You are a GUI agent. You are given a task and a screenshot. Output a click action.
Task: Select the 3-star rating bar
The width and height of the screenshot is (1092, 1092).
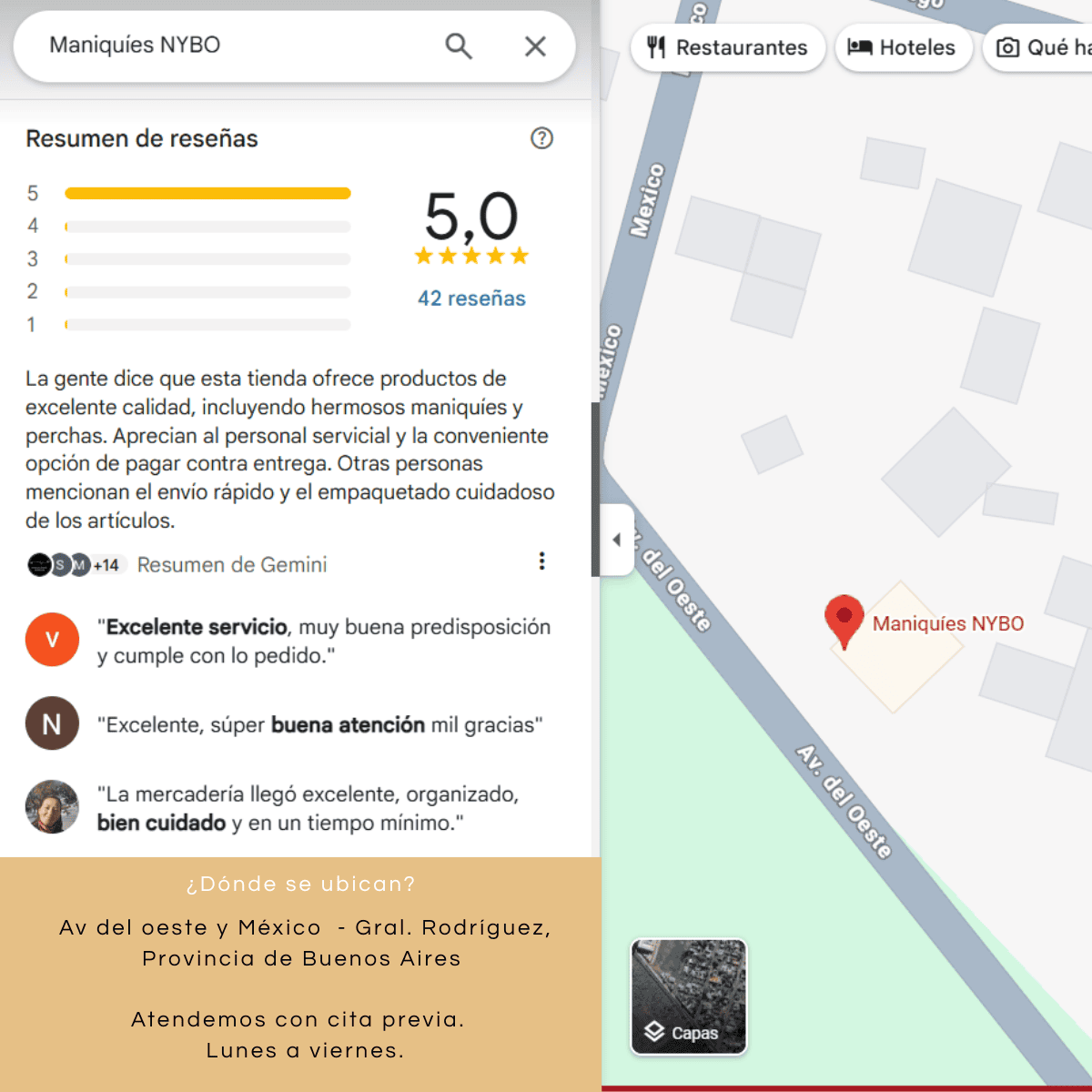pyautogui.click(x=207, y=258)
